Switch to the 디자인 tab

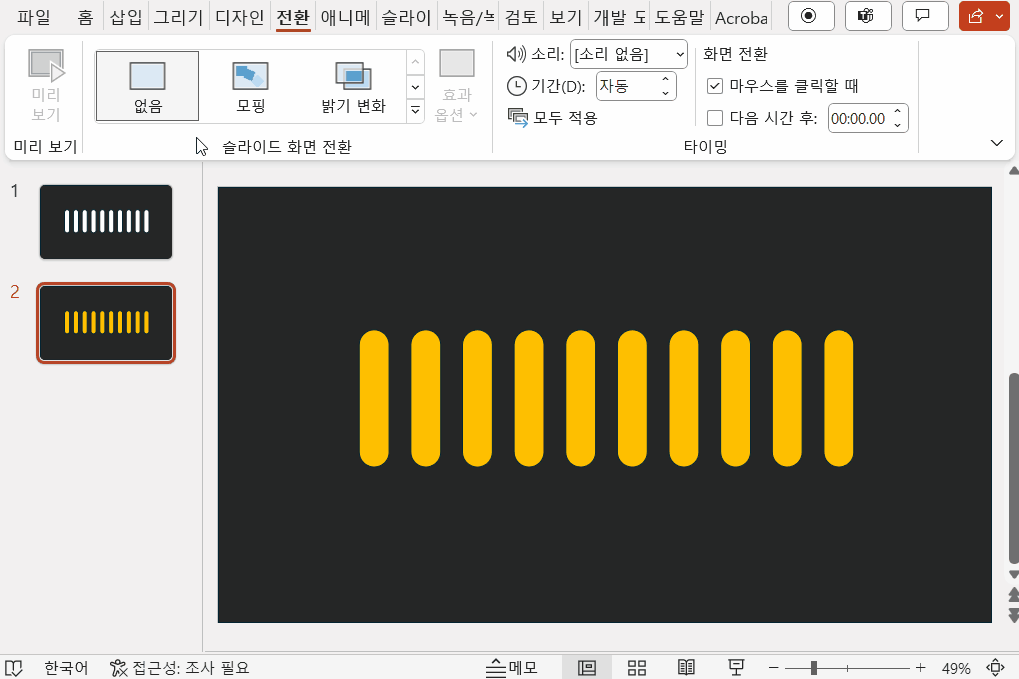[239, 17]
